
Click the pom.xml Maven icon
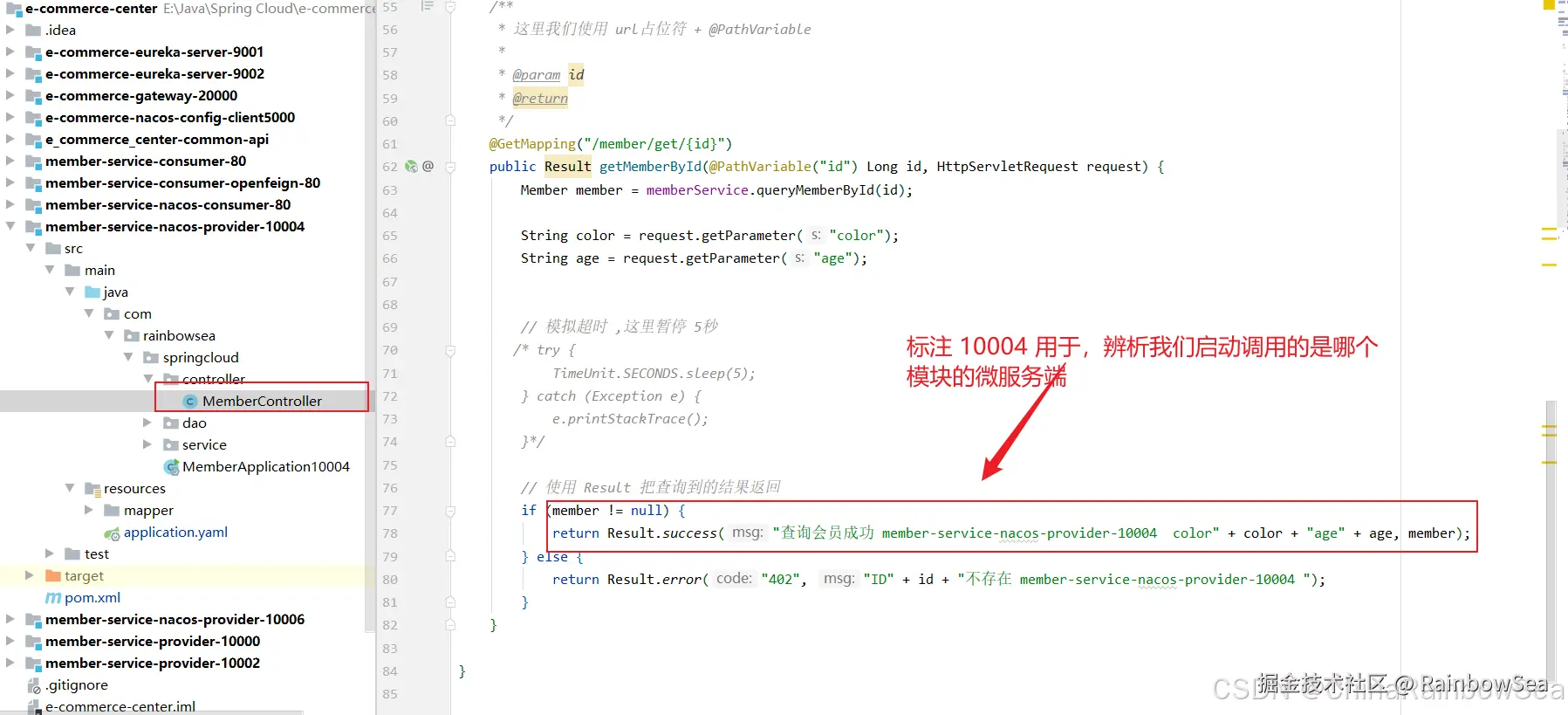click(53, 598)
